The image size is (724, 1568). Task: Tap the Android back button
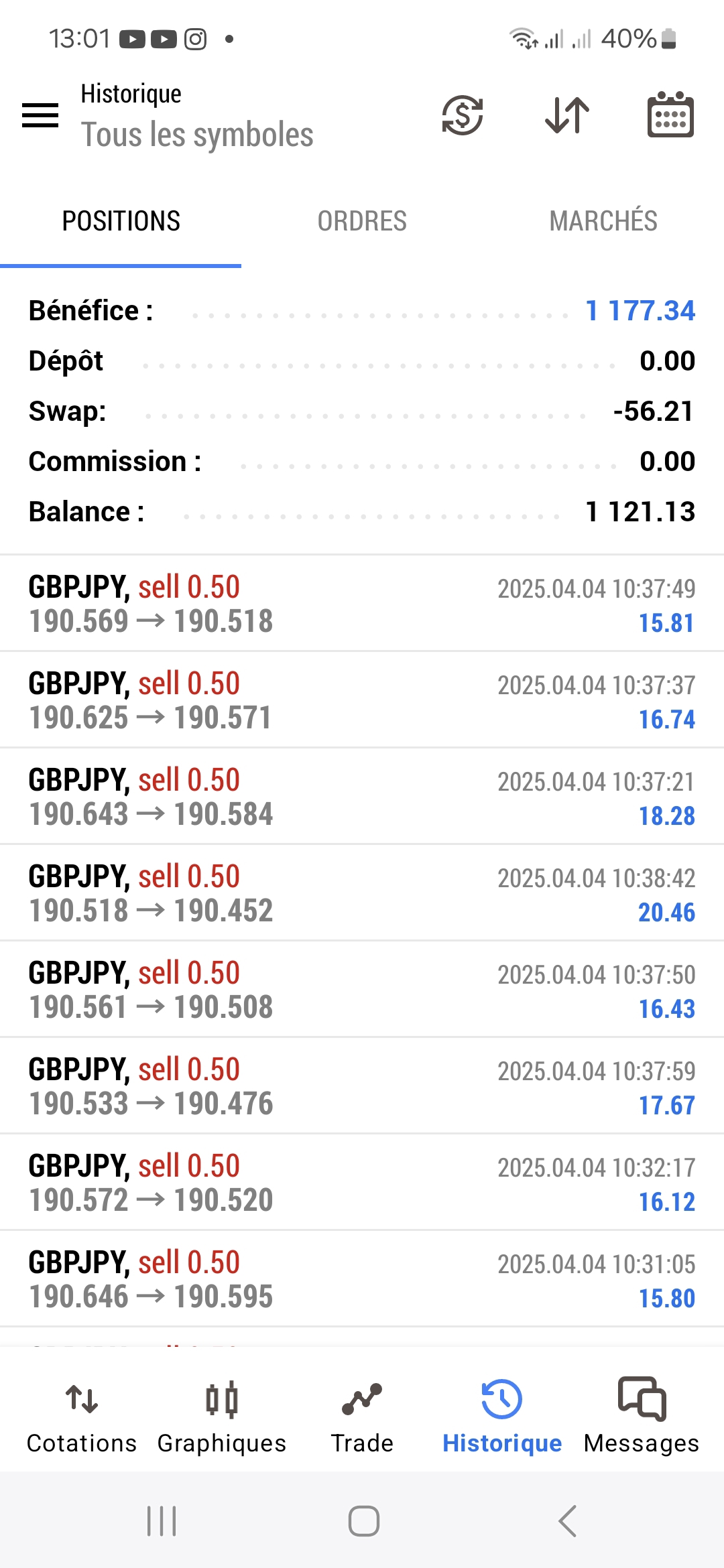[x=567, y=1520]
